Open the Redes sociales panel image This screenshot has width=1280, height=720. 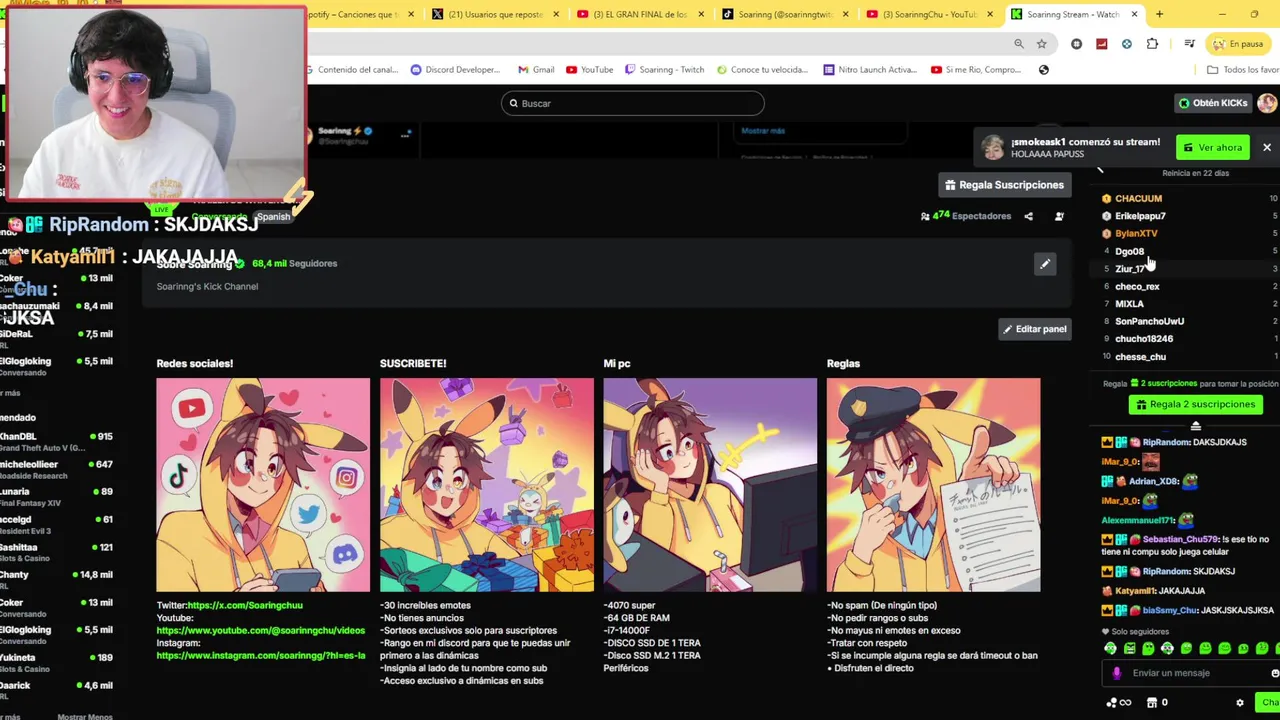tap(263, 485)
